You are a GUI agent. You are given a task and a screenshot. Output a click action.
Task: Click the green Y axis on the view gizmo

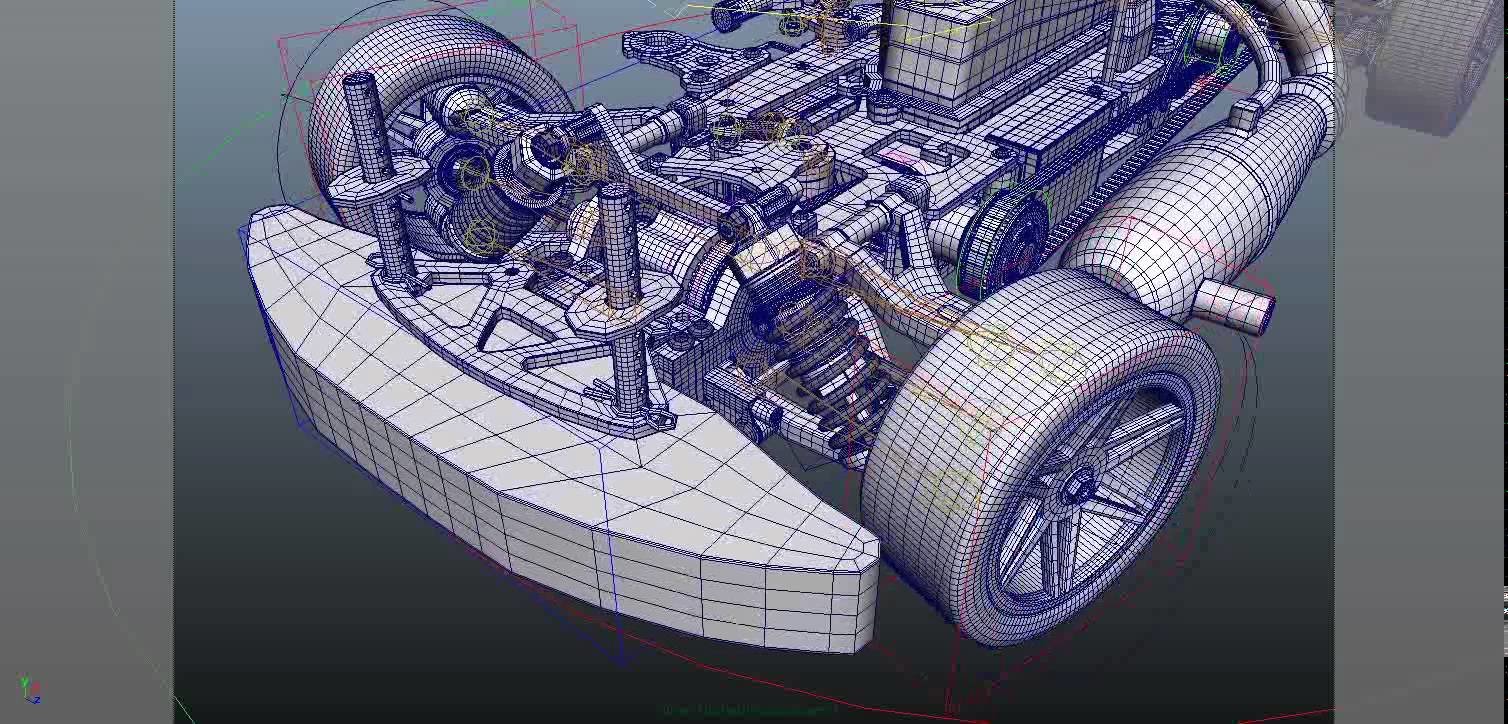pos(25,681)
